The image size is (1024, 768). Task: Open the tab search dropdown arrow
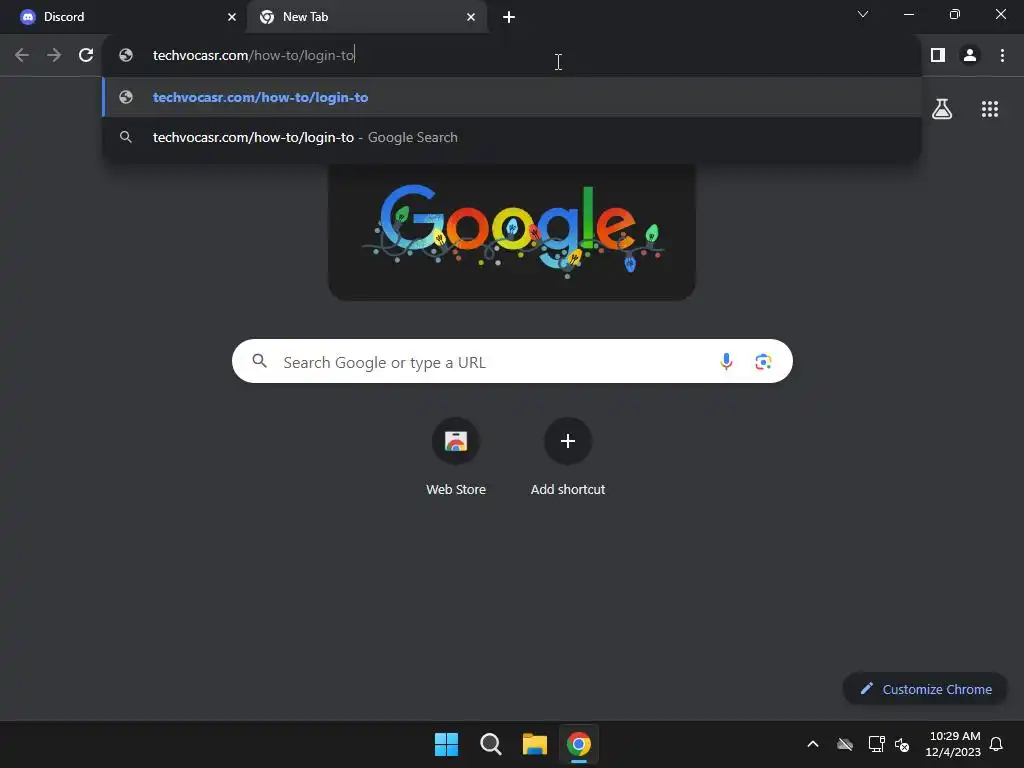click(x=863, y=14)
